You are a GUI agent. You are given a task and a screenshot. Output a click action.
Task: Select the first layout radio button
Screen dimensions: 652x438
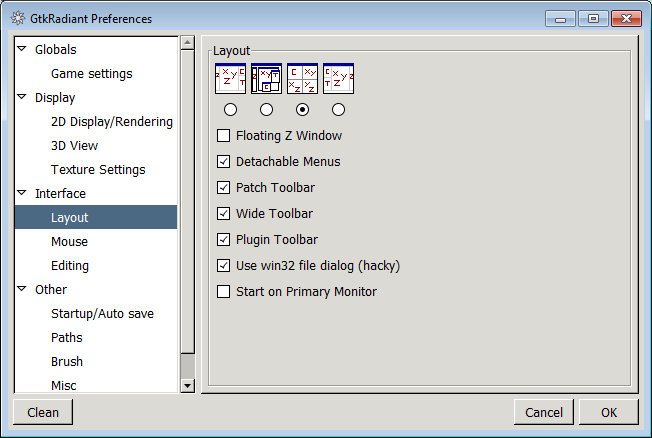(230, 109)
